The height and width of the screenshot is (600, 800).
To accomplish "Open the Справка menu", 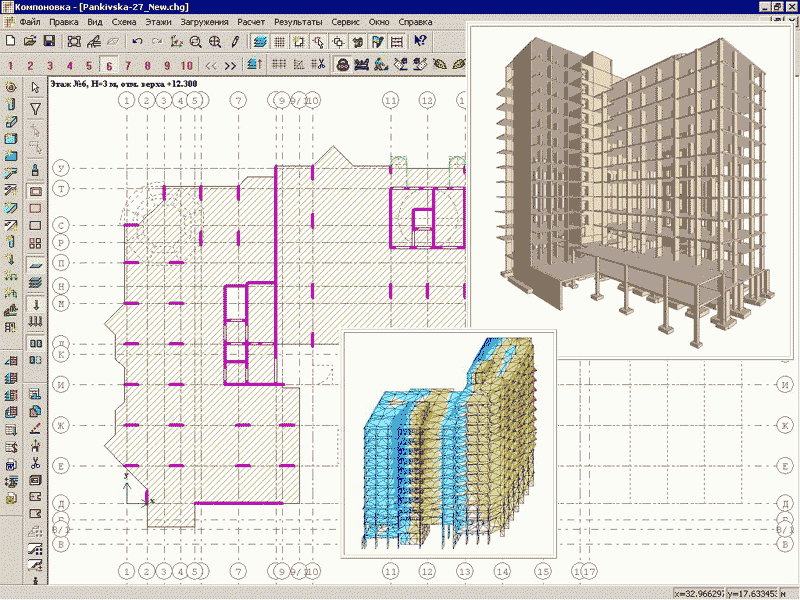I will coord(415,22).
